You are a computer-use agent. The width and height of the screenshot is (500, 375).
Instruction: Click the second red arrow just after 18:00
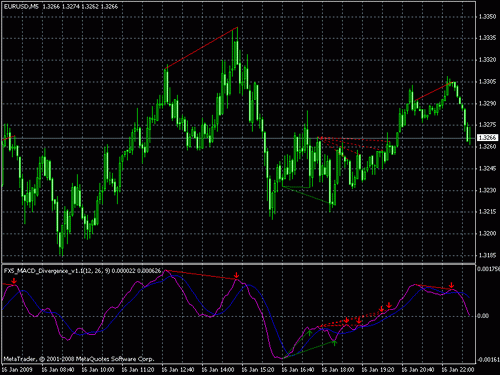(359, 320)
